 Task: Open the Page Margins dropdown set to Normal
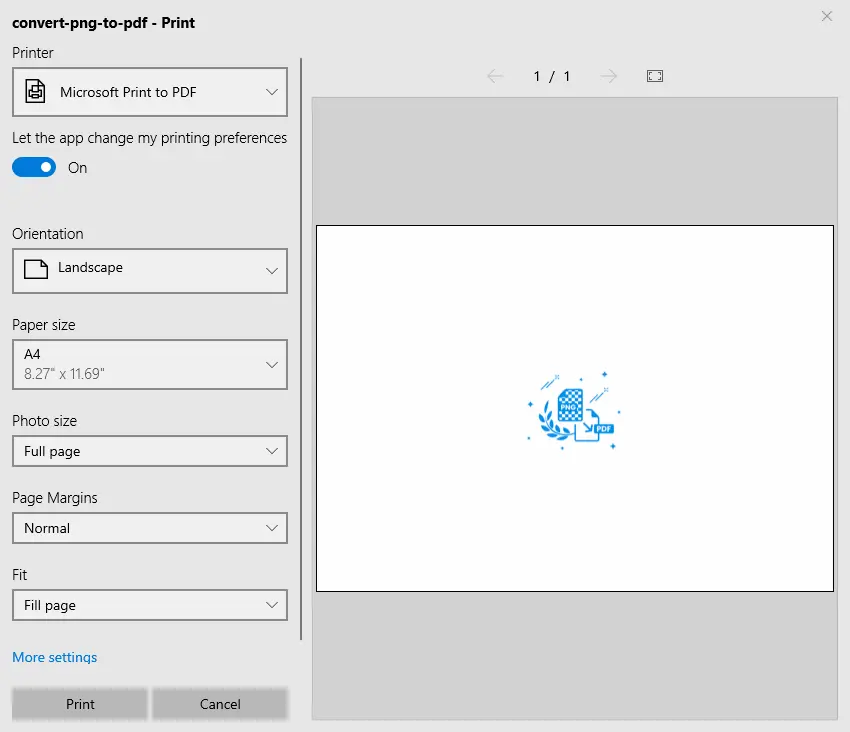coord(150,528)
